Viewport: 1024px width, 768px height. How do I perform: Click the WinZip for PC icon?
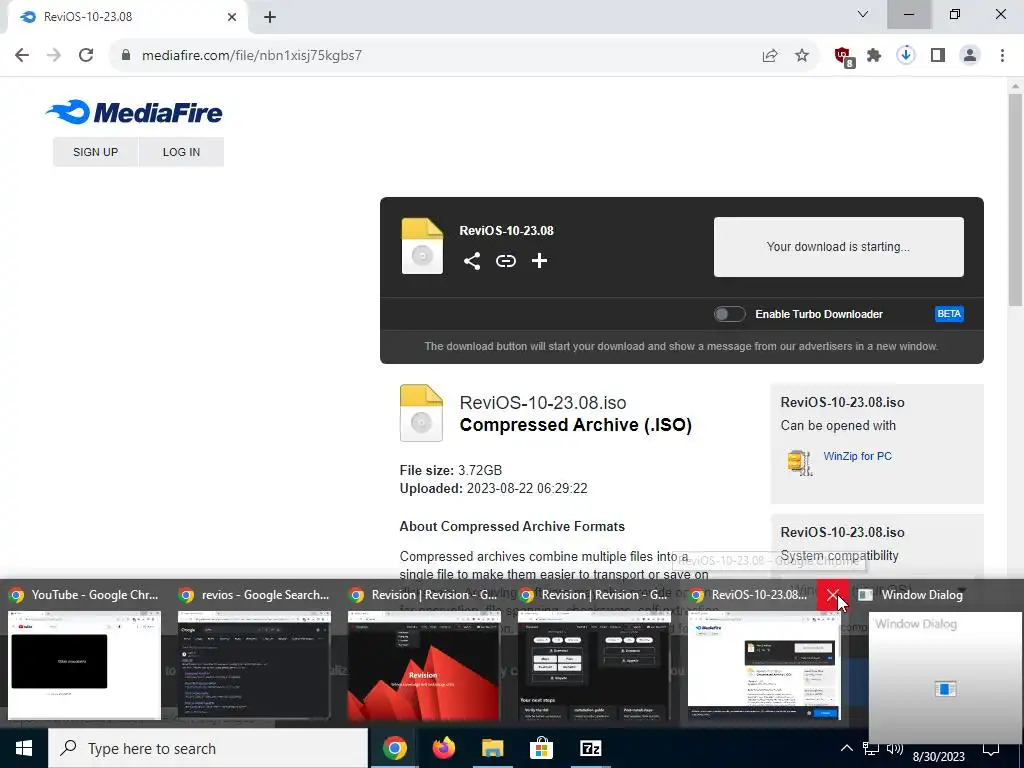point(800,462)
